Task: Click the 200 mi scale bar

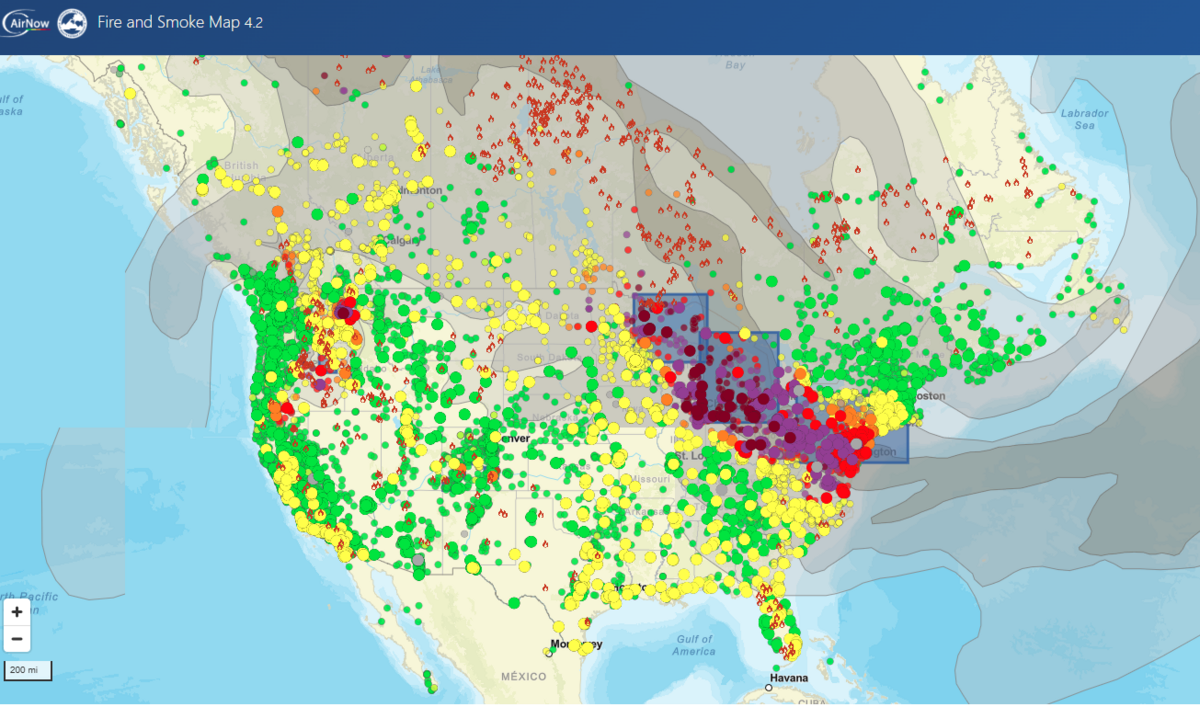Action: pyautogui.click(x=29, y=670)
